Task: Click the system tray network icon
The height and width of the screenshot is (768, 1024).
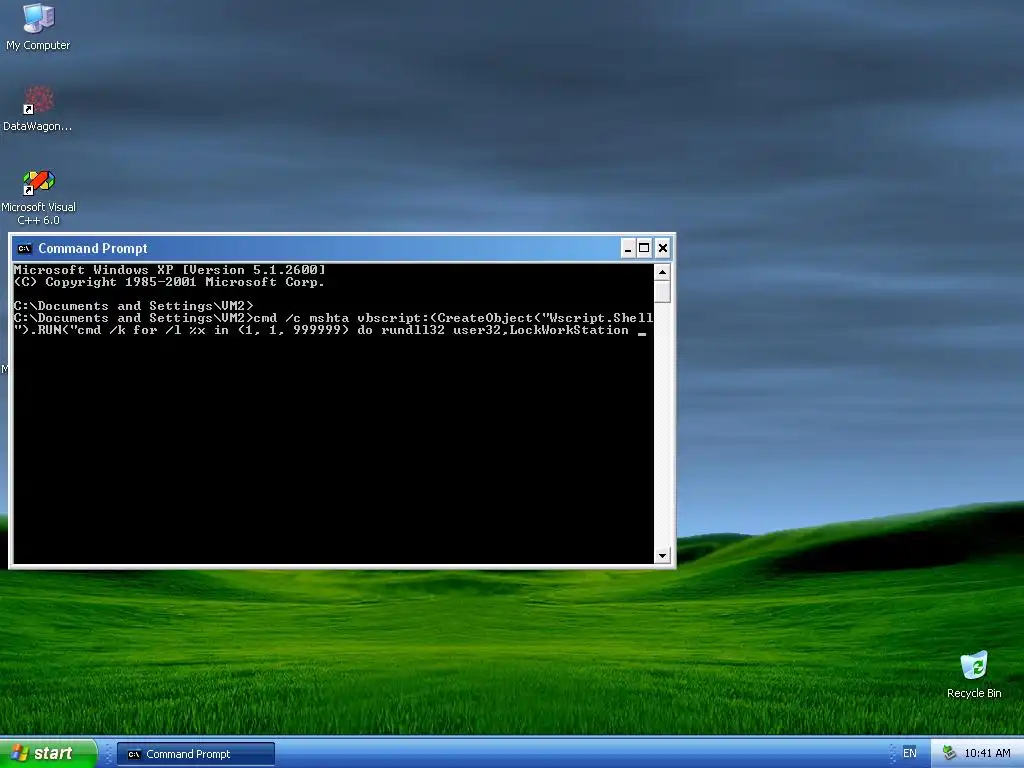Action: [x=949, y=753]
